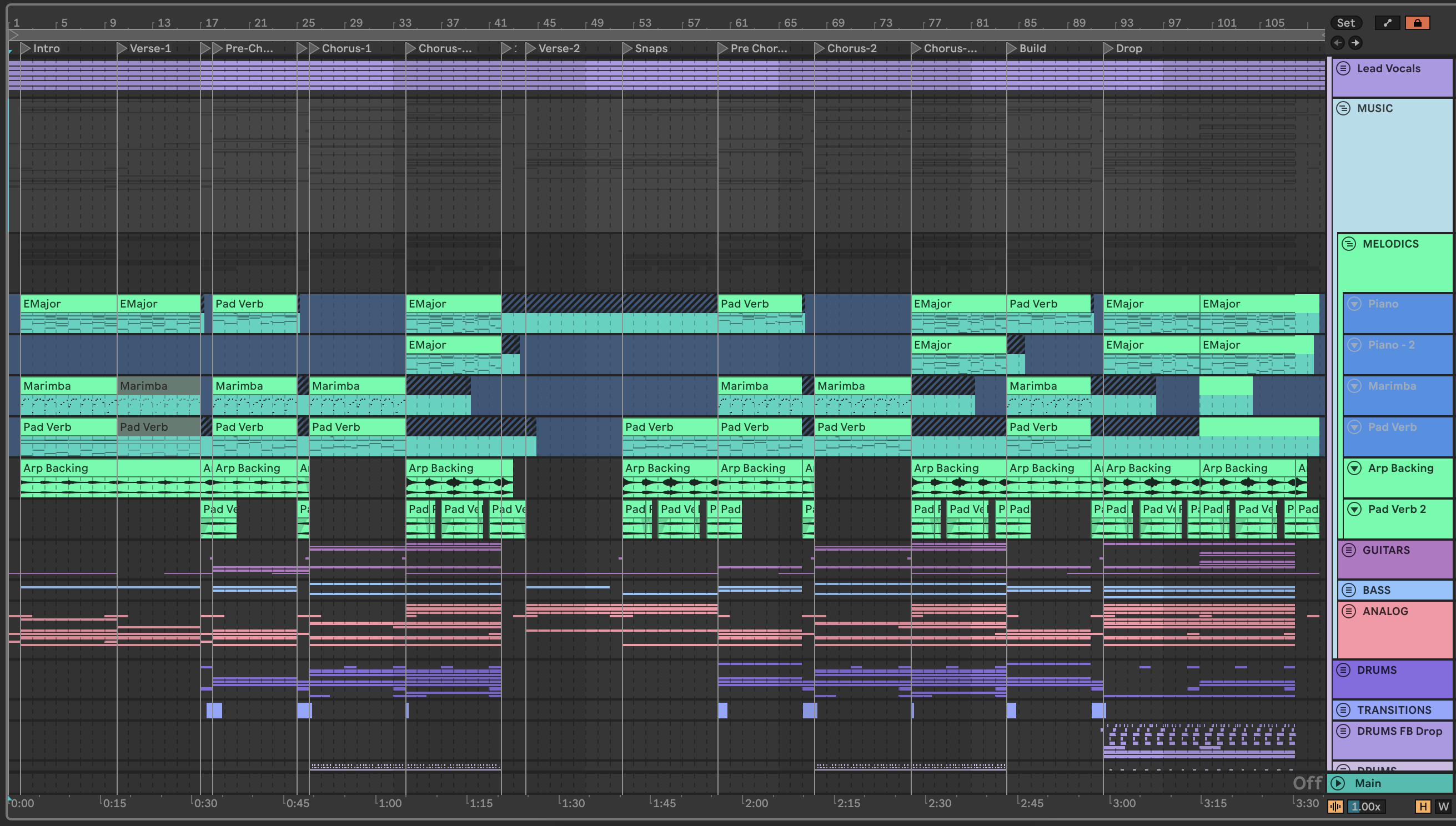Click the orange Lock Envelopes padlock icon

coord(1418,23)
